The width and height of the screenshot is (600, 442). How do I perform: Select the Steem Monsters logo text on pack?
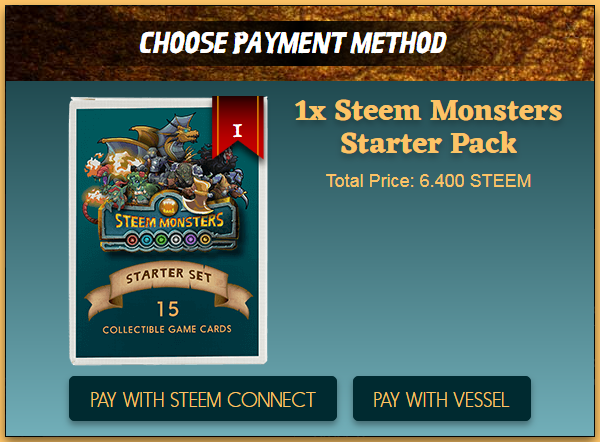tap(169, 221)
